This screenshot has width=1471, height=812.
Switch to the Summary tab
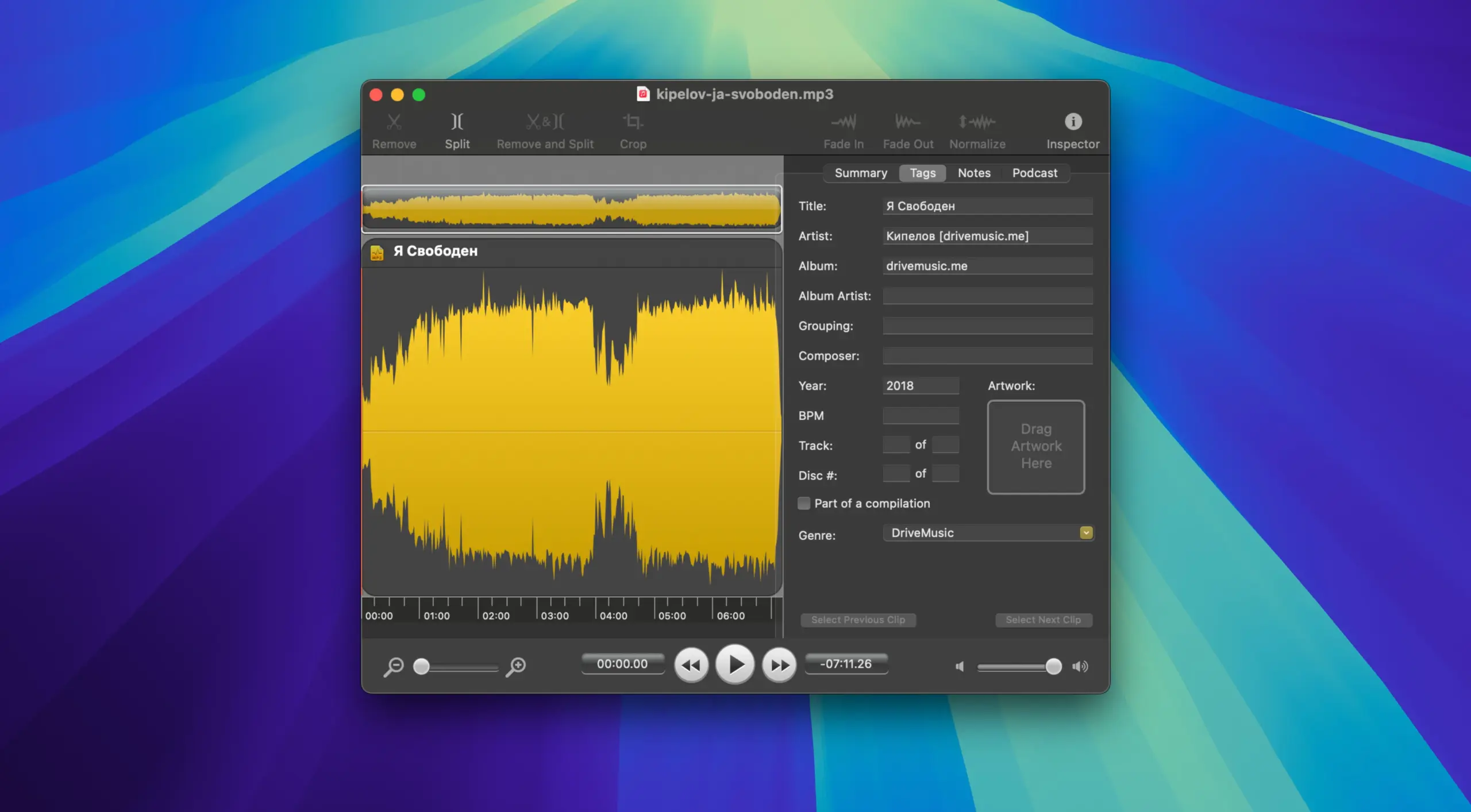click(860, 173)
